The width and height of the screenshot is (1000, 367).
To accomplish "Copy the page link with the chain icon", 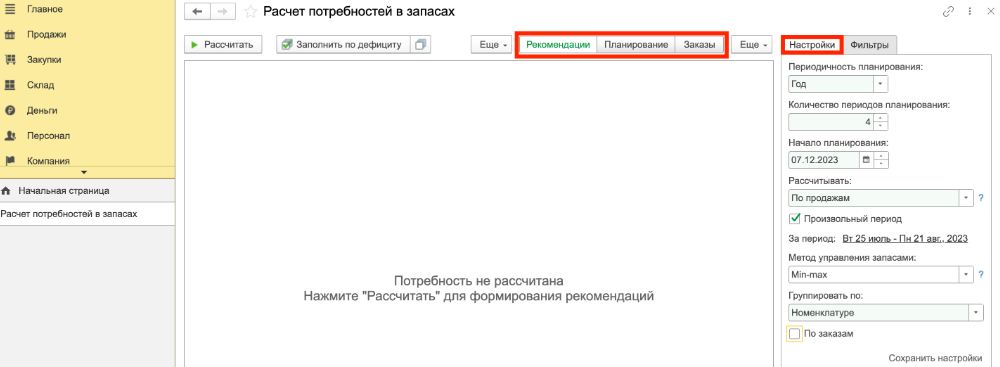I will pos(948,11).
